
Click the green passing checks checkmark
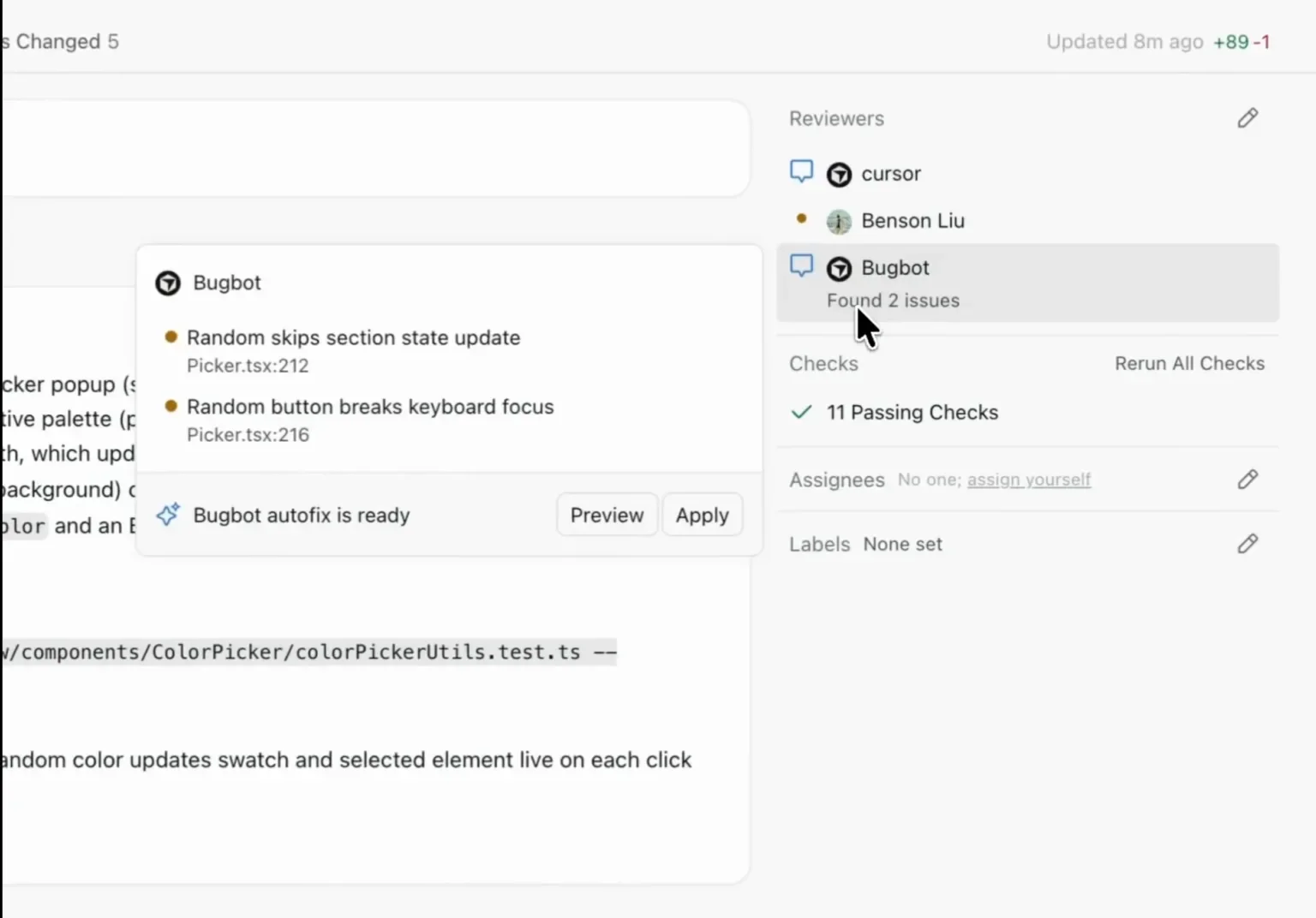pyautogui.click(x=801, y=413)
